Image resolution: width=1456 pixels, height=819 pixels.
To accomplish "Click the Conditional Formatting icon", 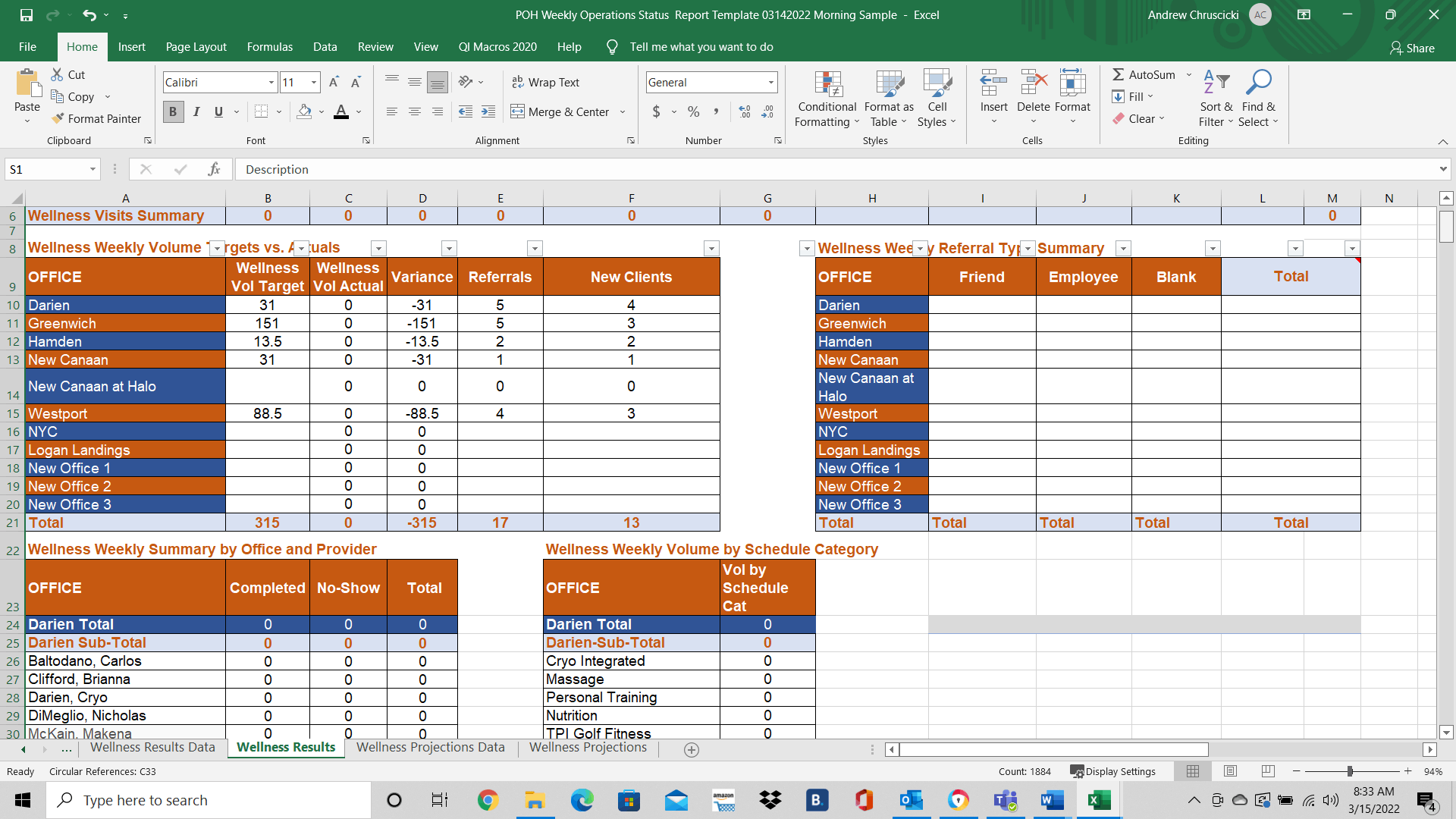I will pos(827,86).
